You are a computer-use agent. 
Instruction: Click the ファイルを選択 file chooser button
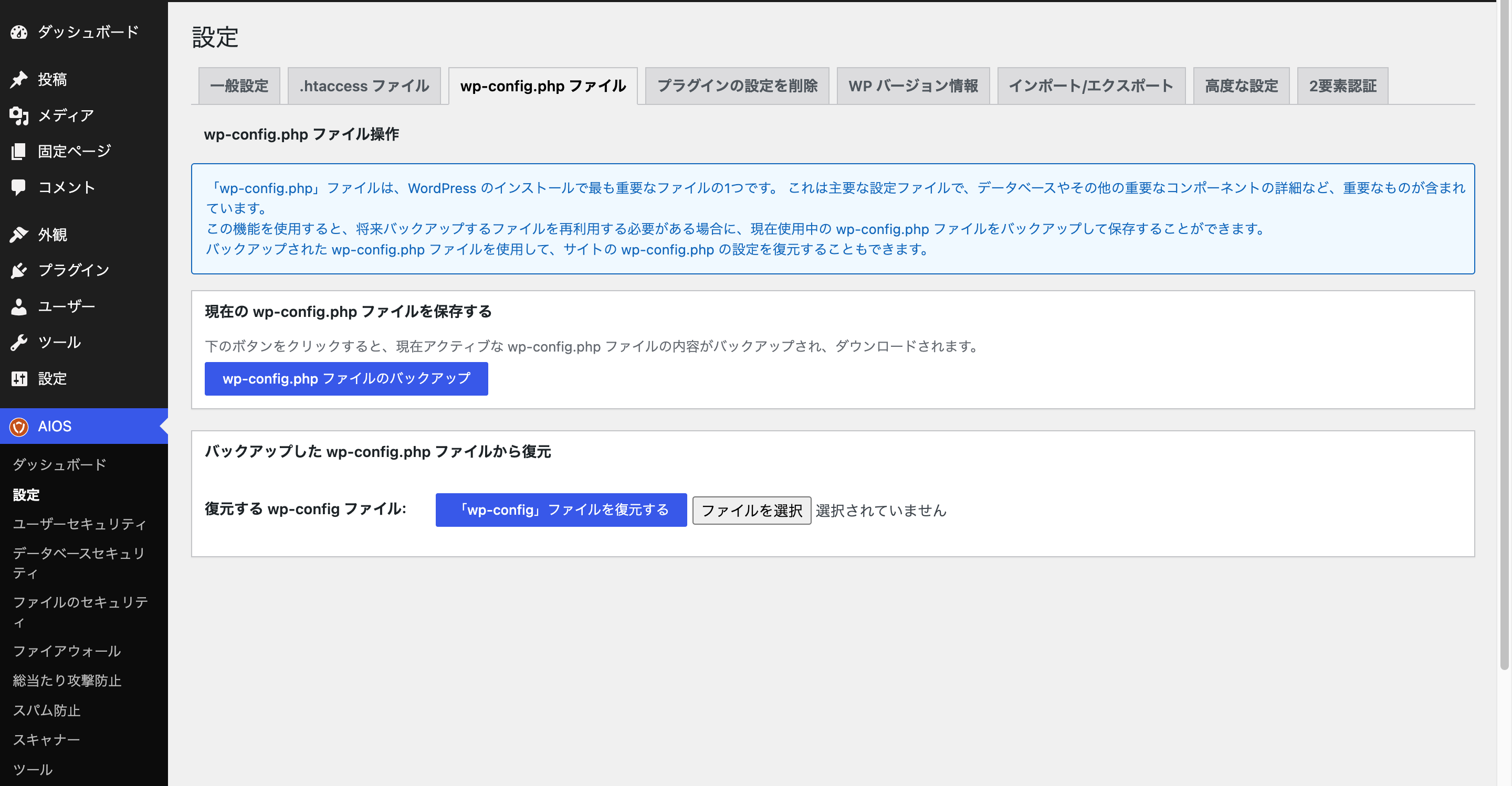tap(752, 511)
